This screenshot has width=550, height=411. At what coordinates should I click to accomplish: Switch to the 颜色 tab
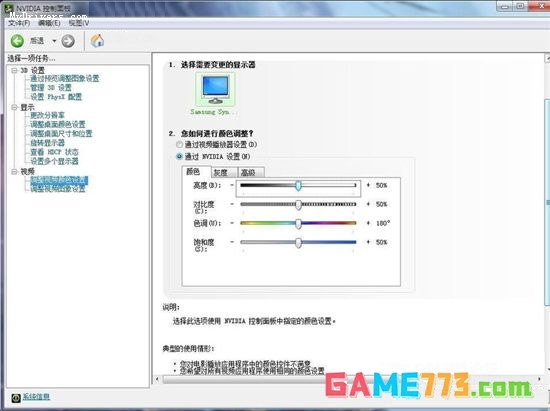[197, 171]
